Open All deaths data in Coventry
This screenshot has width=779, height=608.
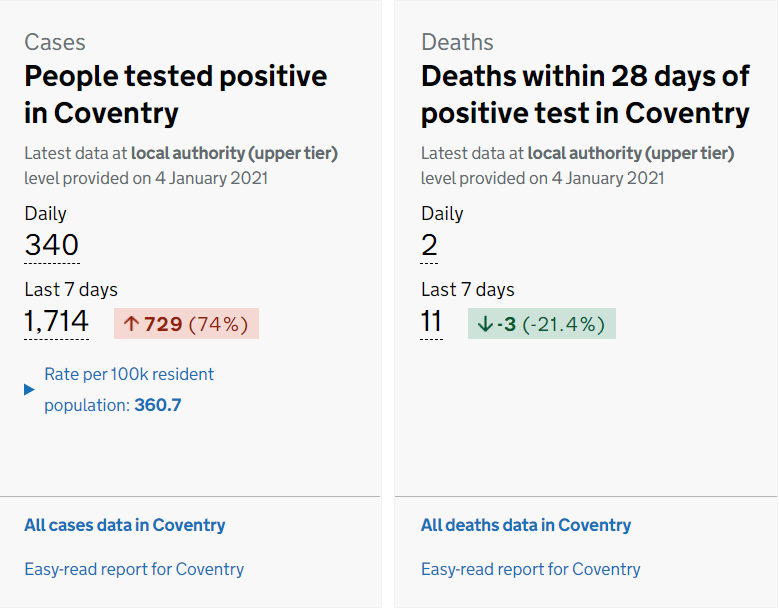[526, 525]
